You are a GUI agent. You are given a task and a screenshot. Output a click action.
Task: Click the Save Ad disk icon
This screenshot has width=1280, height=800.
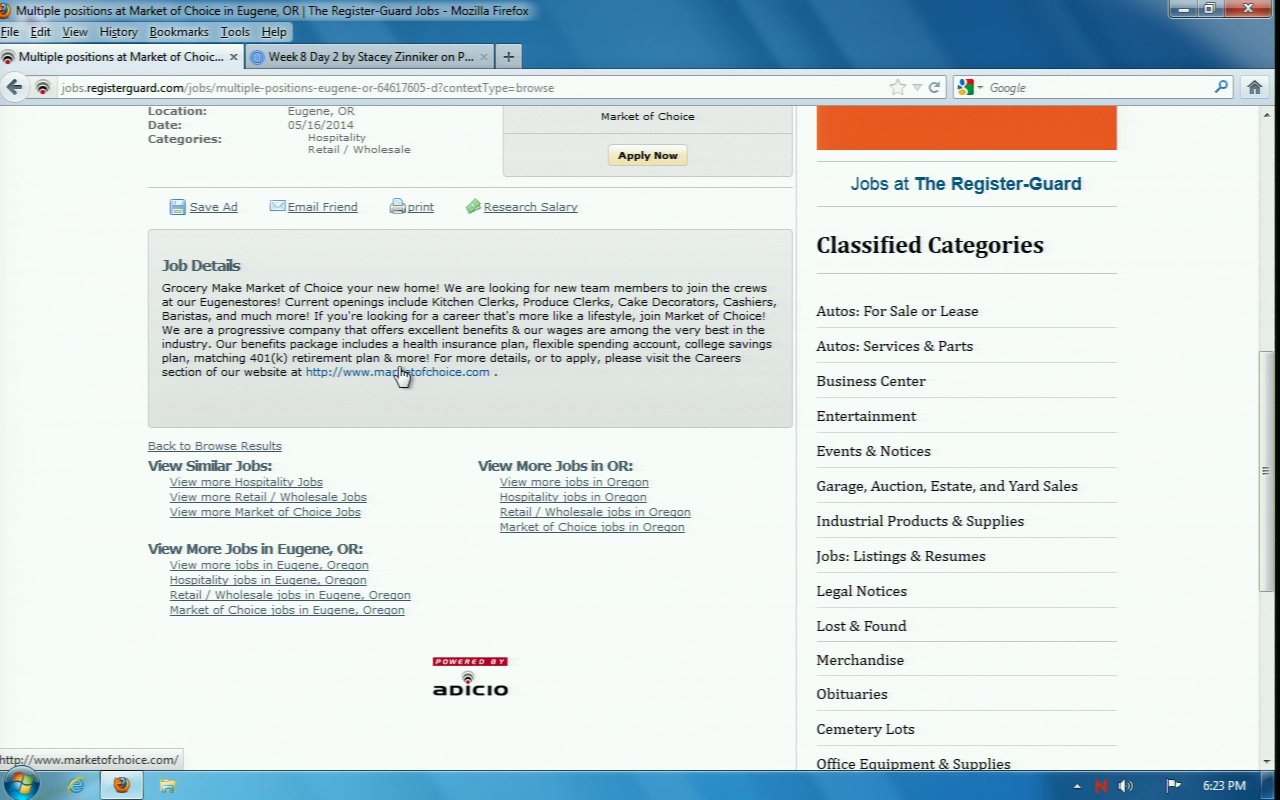[177, 207]
